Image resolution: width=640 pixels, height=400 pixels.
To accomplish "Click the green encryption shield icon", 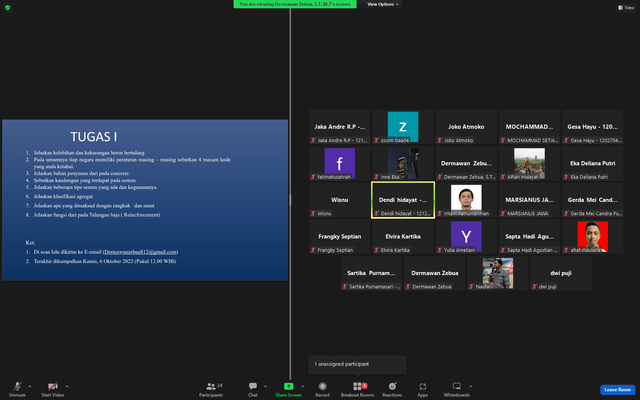I will coord(7,7).
